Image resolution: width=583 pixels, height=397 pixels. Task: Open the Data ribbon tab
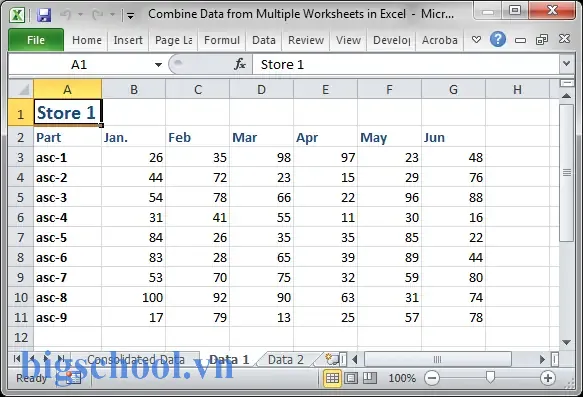click(x=264, y=40)
